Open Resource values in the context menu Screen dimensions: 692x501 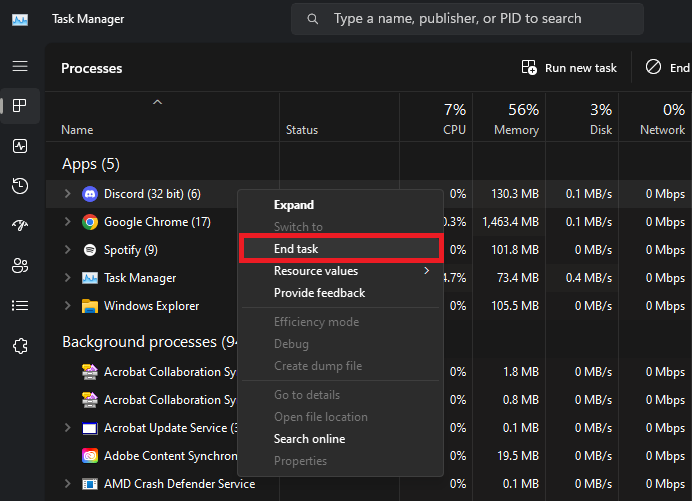pos(340,271)
